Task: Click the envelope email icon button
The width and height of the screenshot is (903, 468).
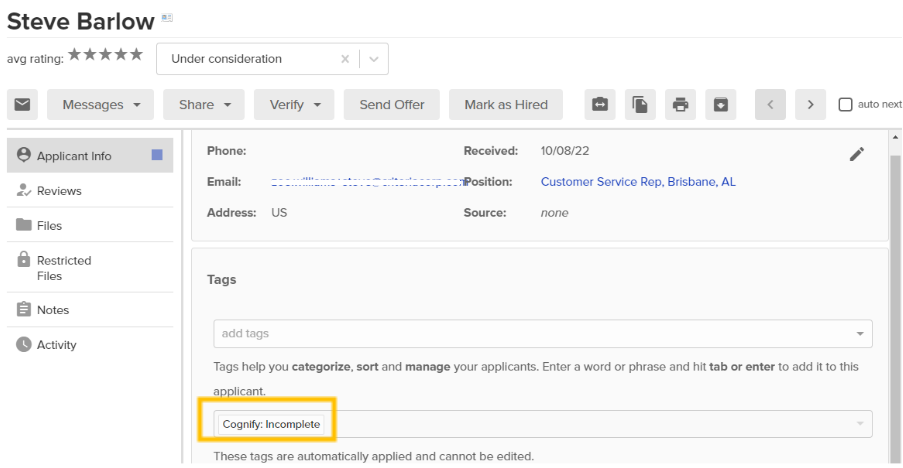Action: (x=22, y=105)
